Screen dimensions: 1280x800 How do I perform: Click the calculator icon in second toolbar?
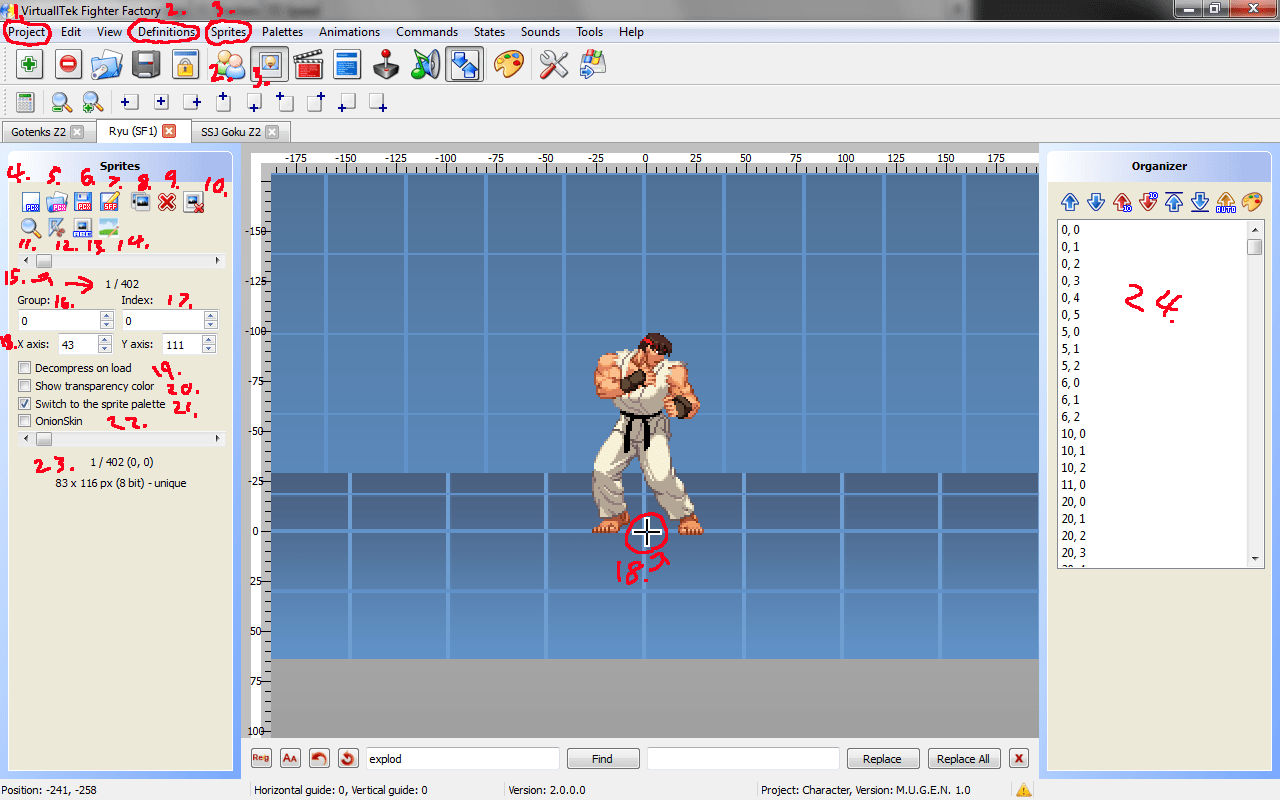click(26, 102)
